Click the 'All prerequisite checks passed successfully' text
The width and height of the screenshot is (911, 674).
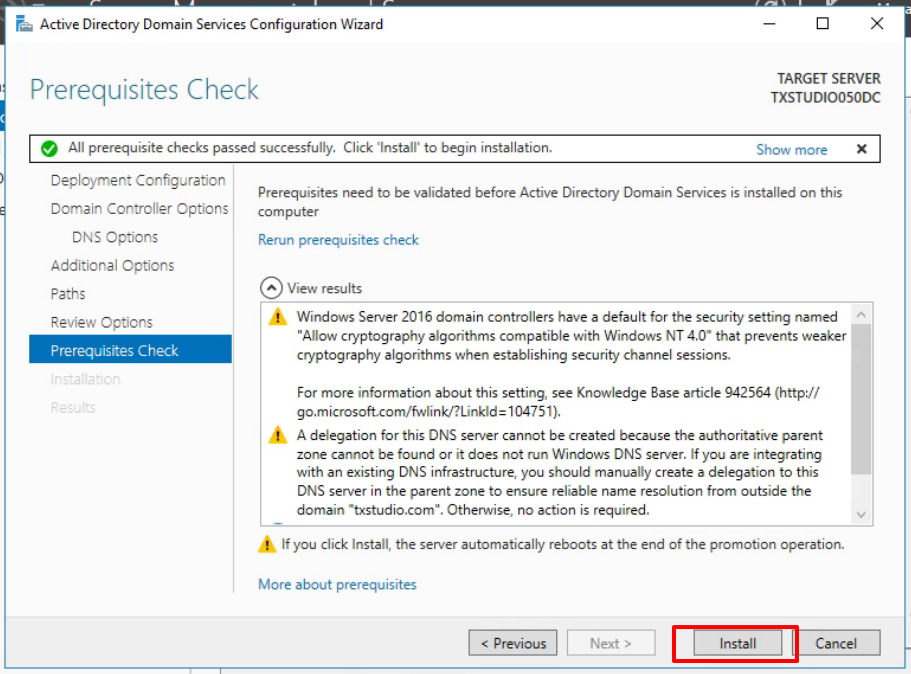click(x=202, y=148)
